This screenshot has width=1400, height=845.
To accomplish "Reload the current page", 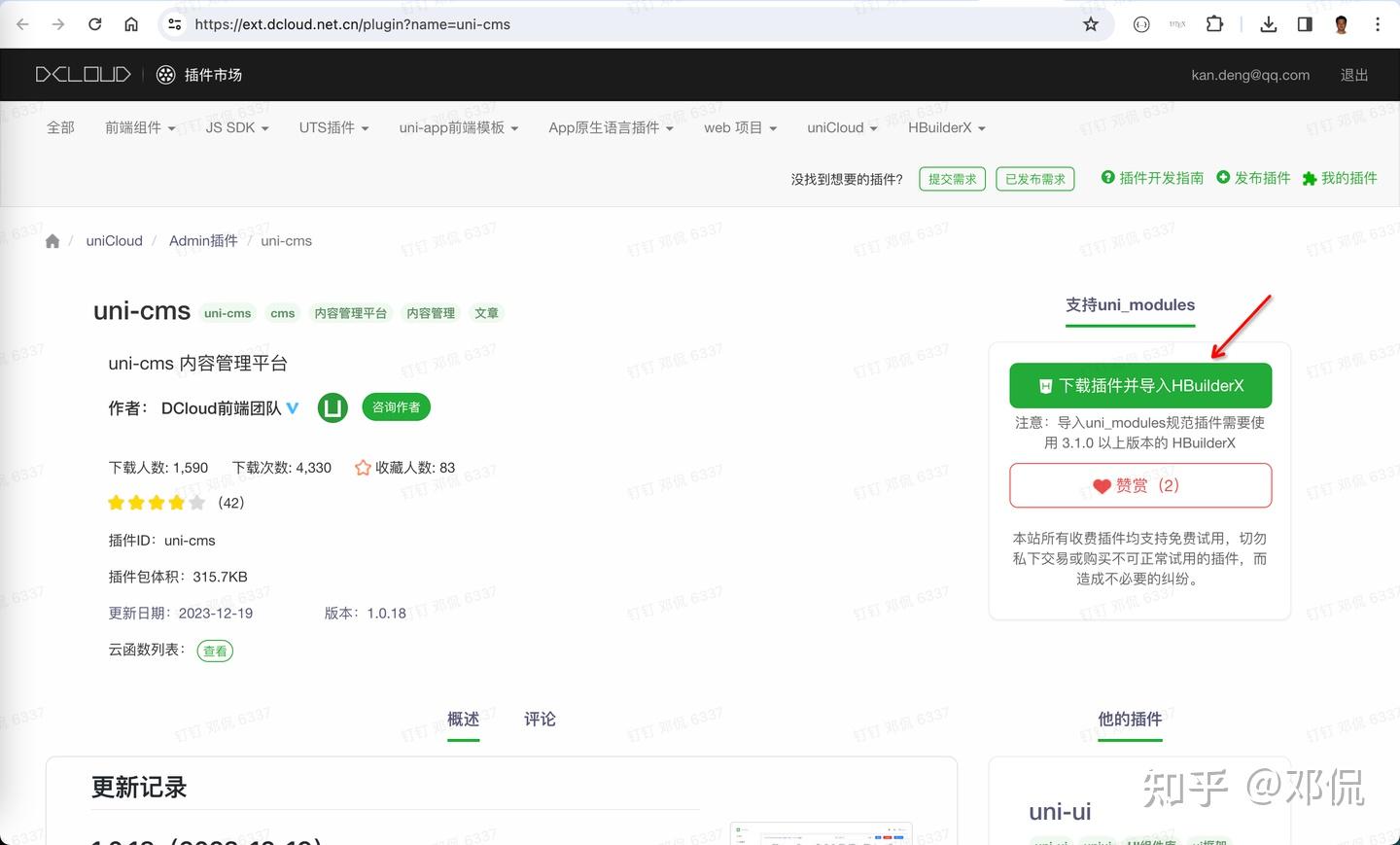I will click(x=95, y=24).
